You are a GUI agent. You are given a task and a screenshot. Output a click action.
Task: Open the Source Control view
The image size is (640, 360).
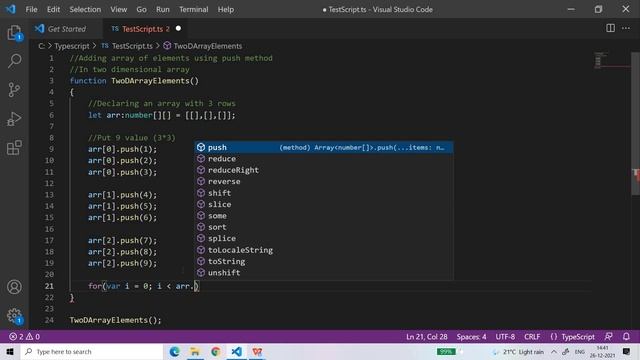(14, 90)
